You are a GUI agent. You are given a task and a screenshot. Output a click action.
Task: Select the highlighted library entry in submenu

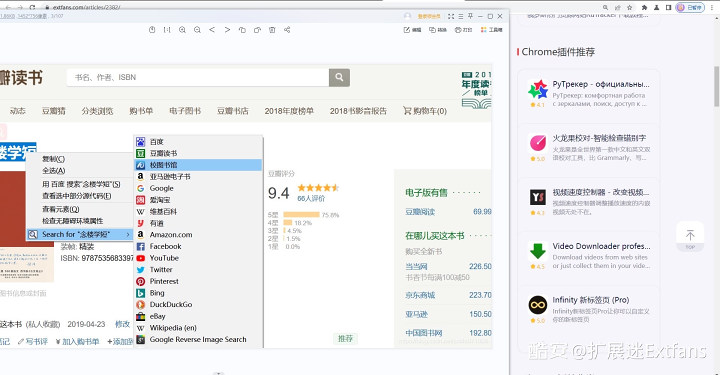point(199,165)
